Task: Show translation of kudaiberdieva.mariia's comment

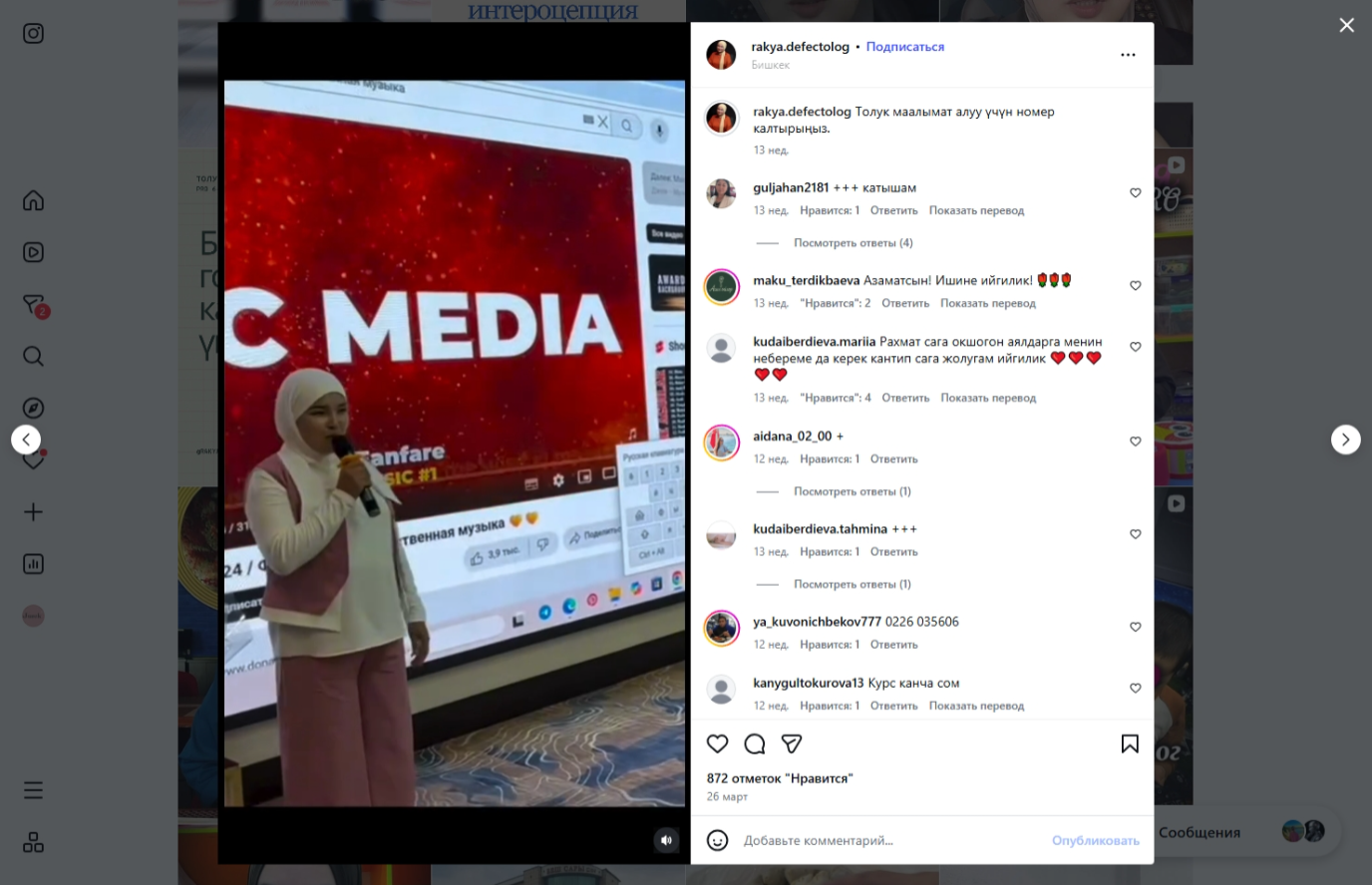Action: (x=988, y=398)
